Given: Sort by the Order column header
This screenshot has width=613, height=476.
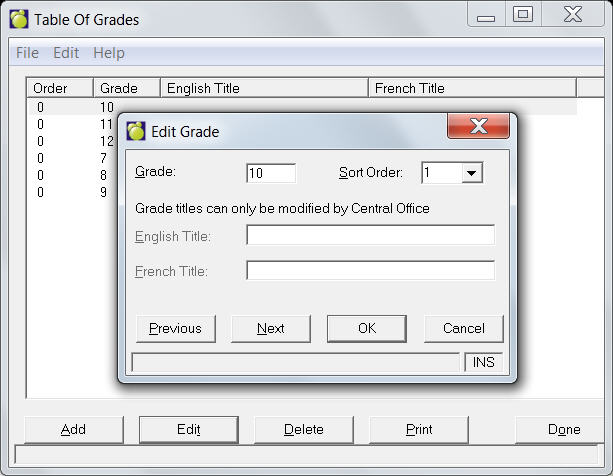Looking at the screenshot, I should pos(59,88).
